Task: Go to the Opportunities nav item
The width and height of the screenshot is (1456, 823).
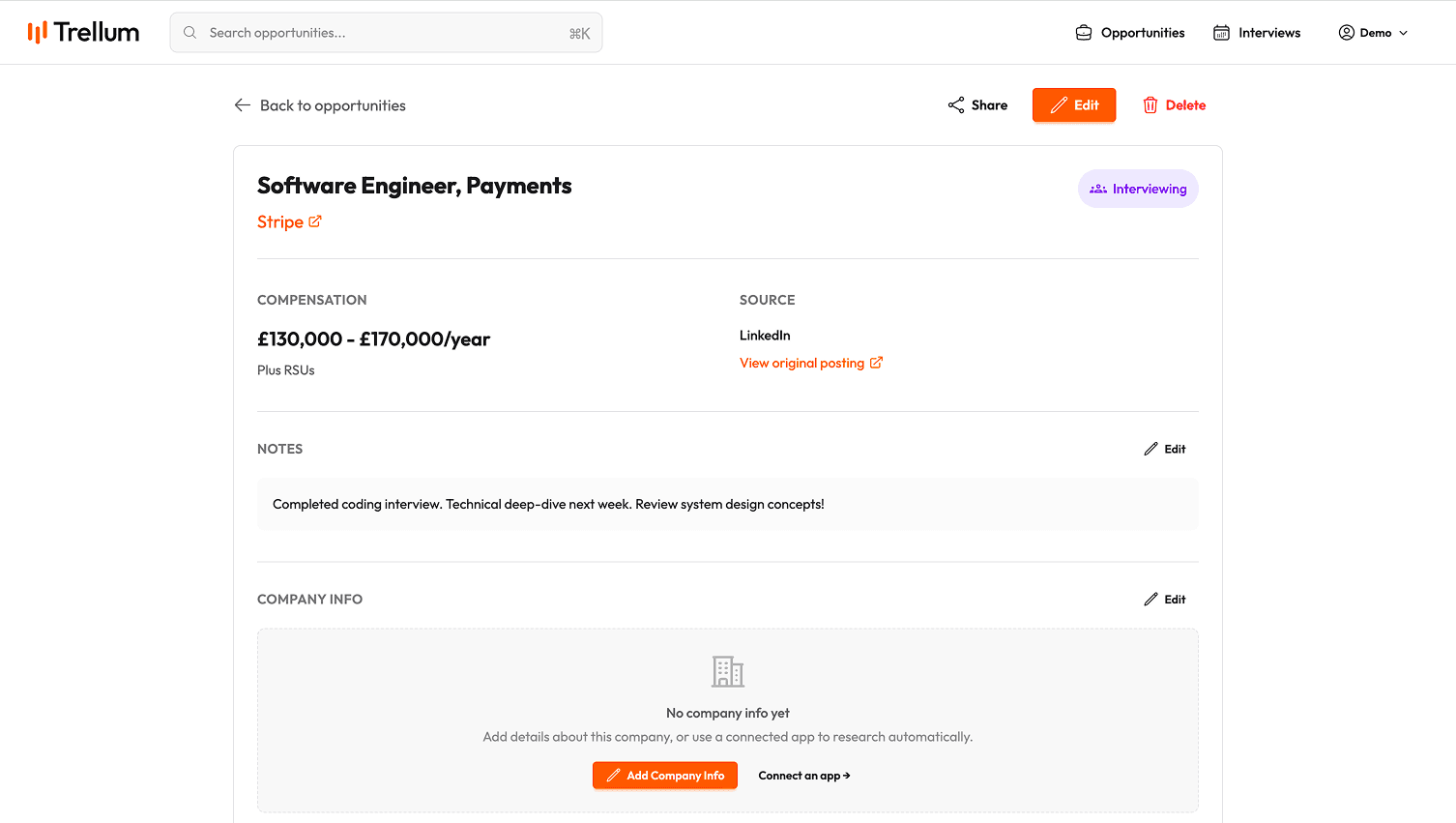Action: (1130, 33)
